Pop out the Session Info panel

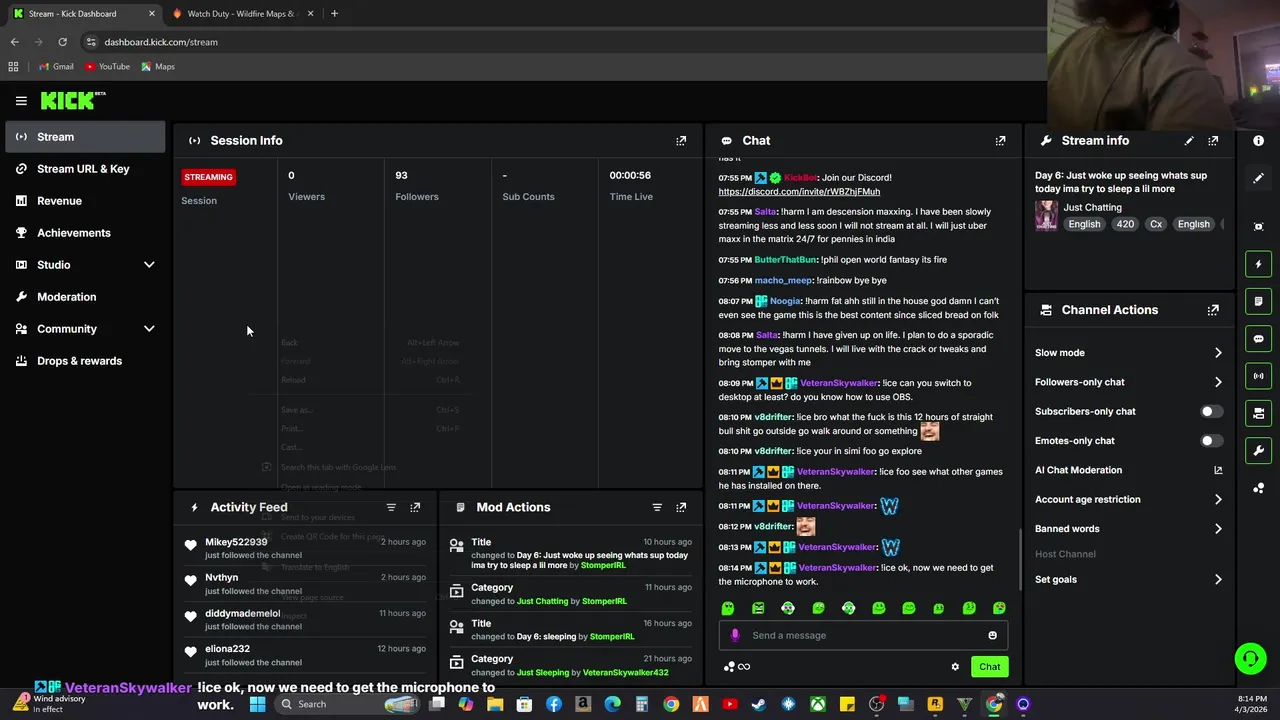681,141
